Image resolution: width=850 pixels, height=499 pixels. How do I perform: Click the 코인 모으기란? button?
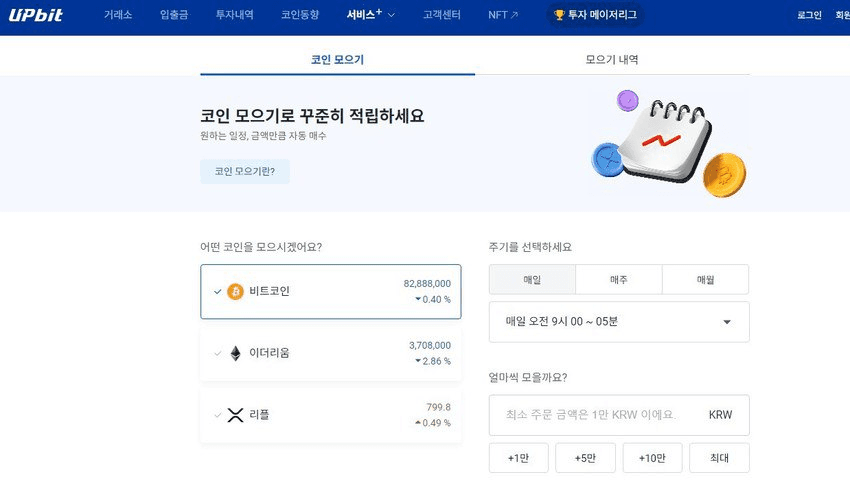pos(245,171)
